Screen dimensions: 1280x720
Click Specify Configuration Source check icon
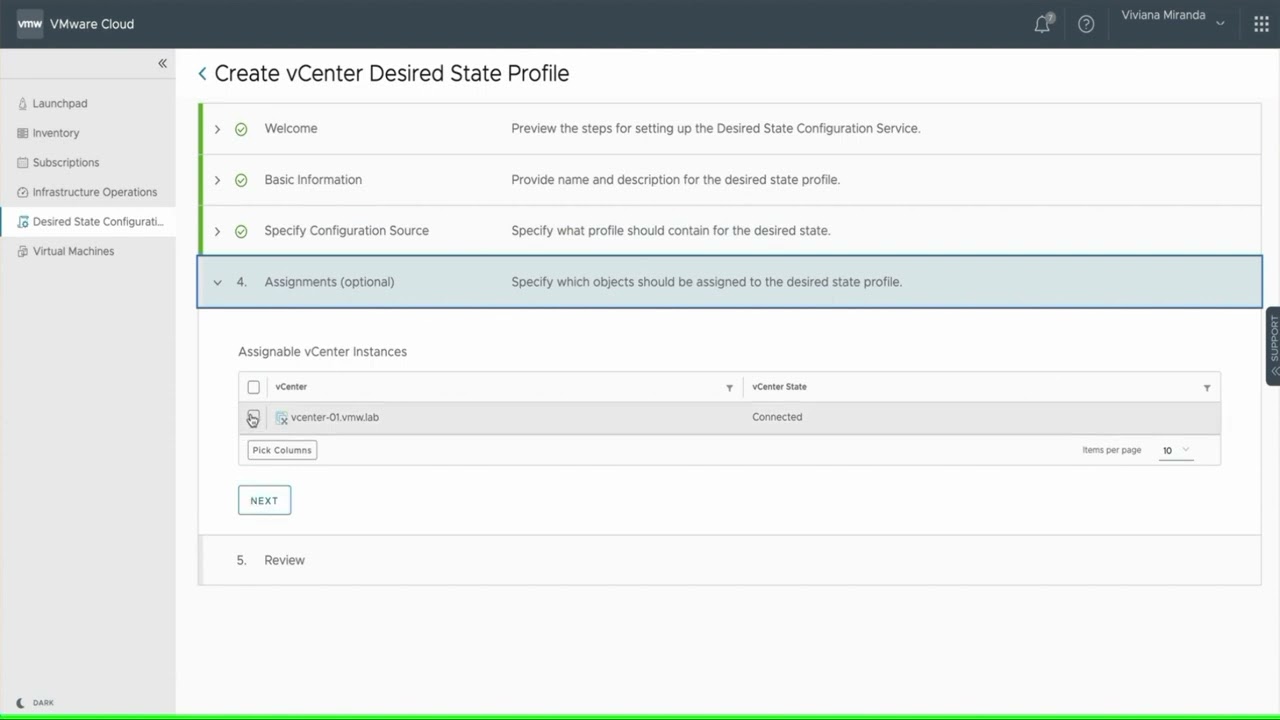pyautogui.click(x=241, y=231)
